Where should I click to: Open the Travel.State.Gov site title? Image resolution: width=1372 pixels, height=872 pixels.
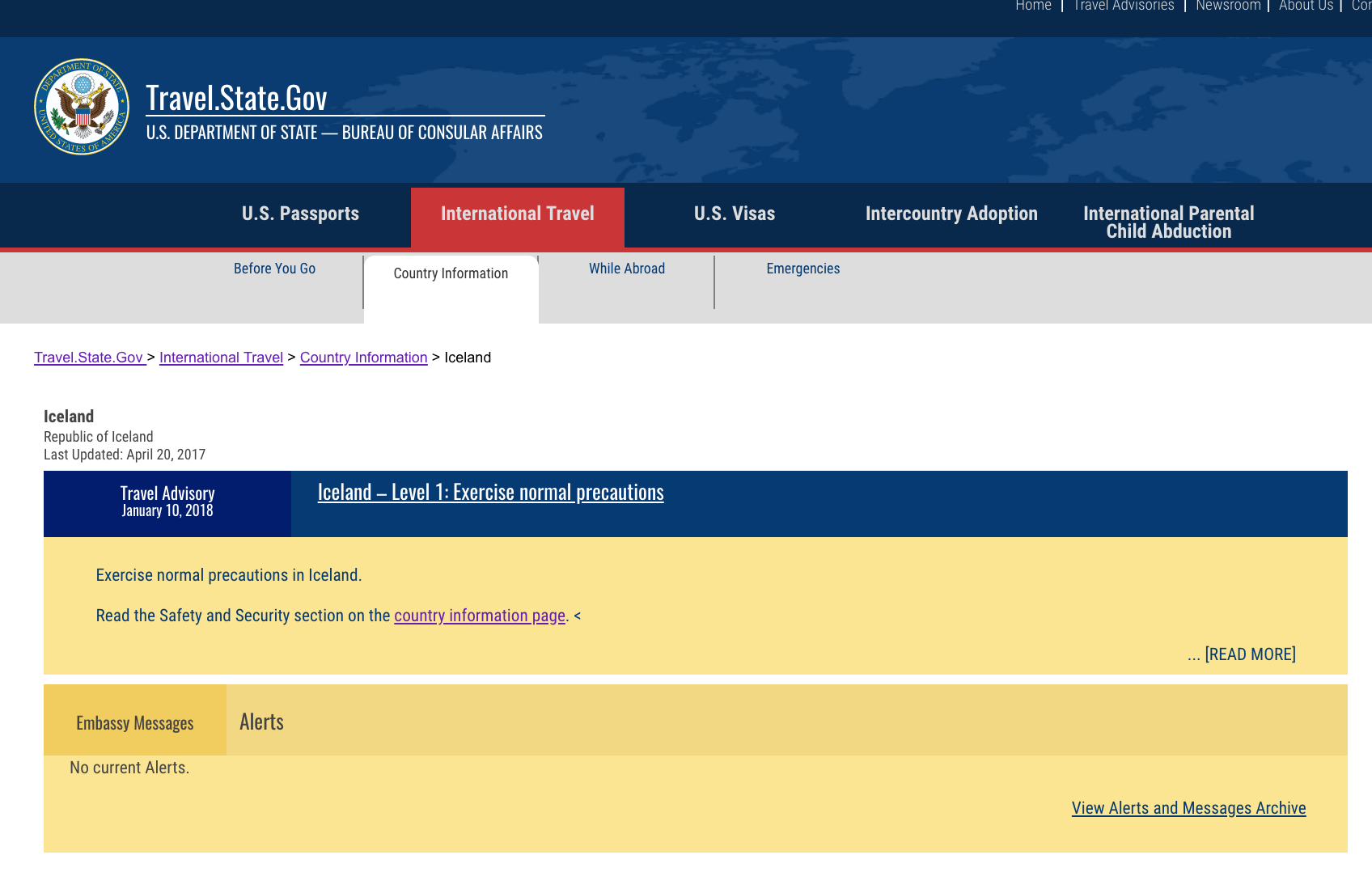(236, 98)
